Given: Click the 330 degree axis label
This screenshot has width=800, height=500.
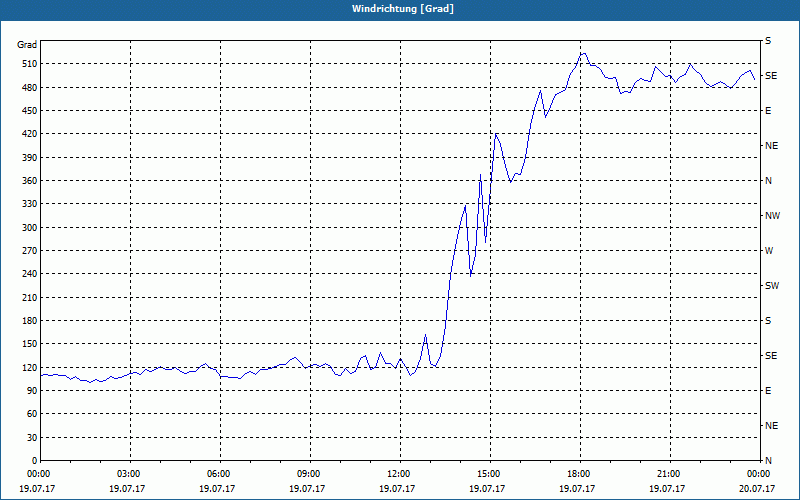Looking at the screenshot, I should click(x=29, y=204).
